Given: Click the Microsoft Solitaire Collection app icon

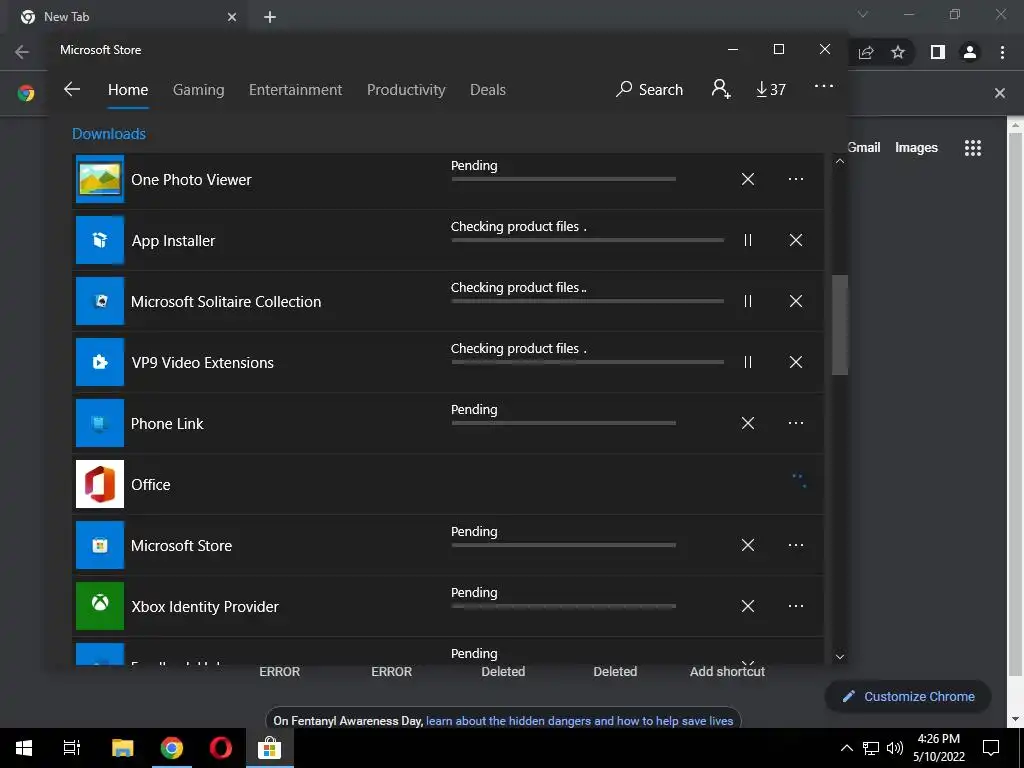Looking at the screenshot, I should [100, 301].
